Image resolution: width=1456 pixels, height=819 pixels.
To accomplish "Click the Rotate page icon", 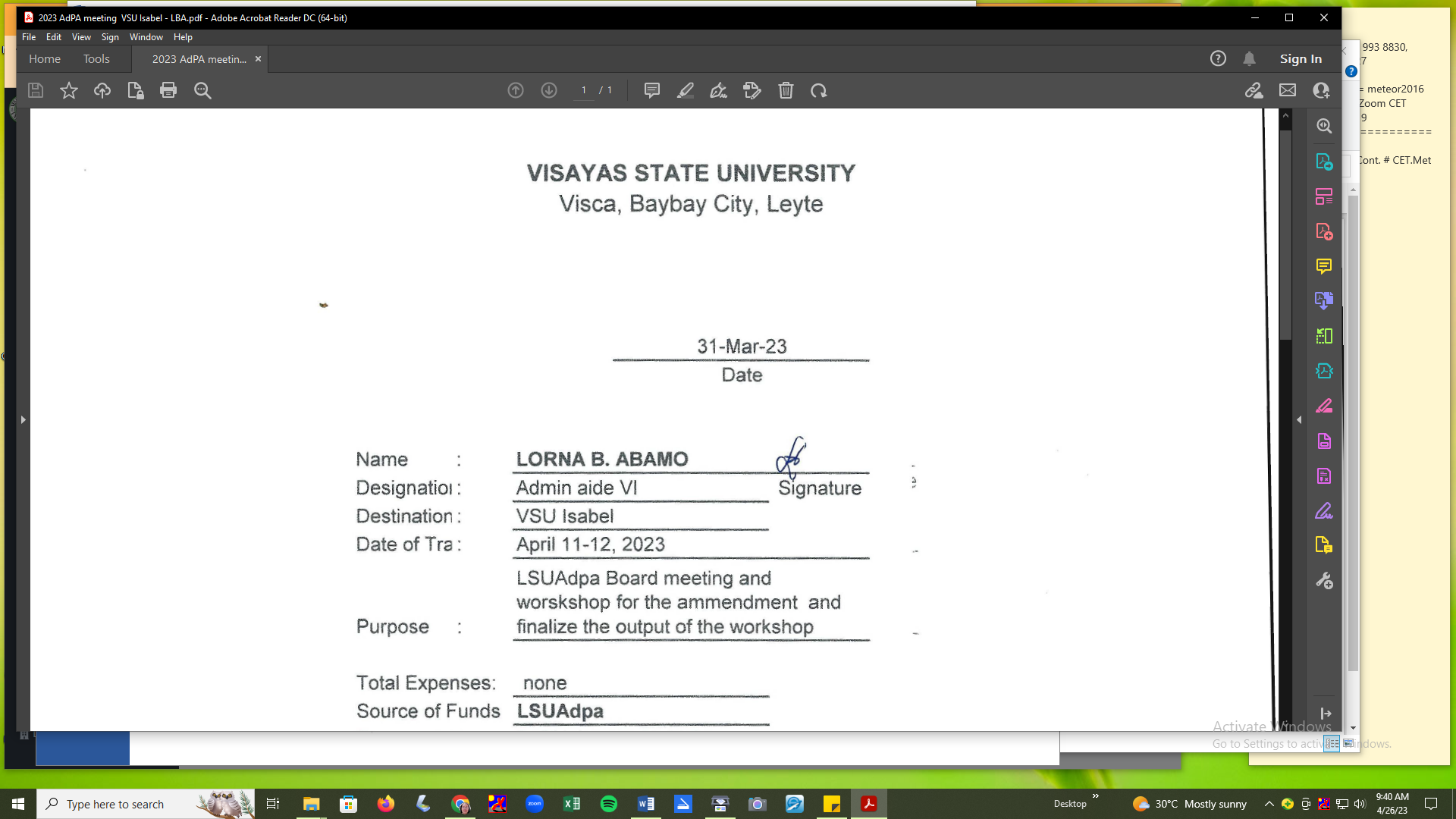I will click(x=818, y=91).
